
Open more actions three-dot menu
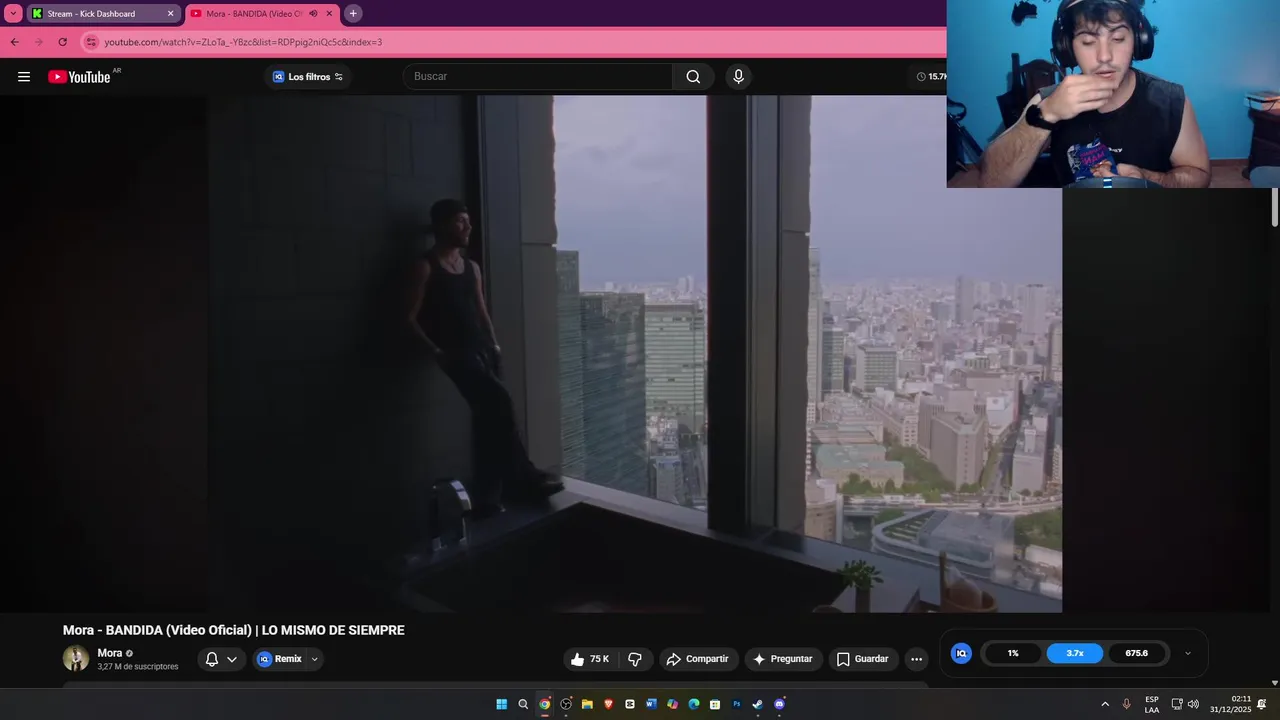point(916,659)
